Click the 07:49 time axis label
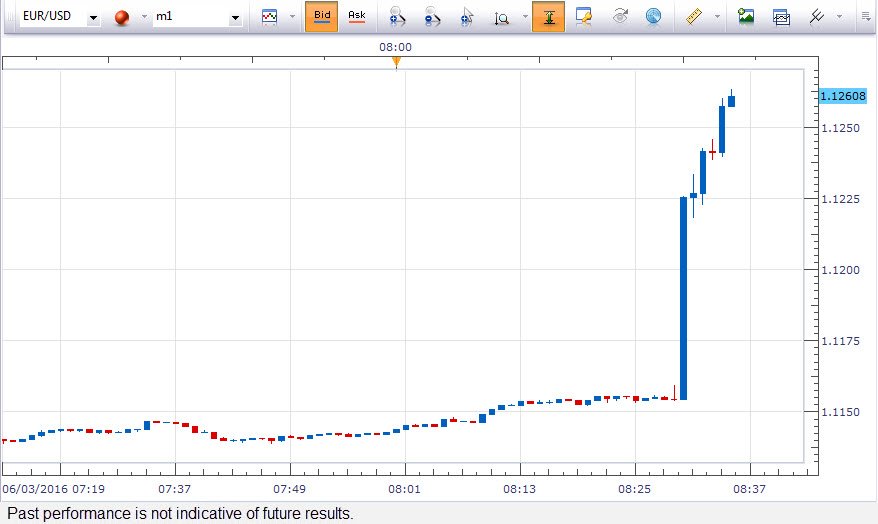 (289, 489)
